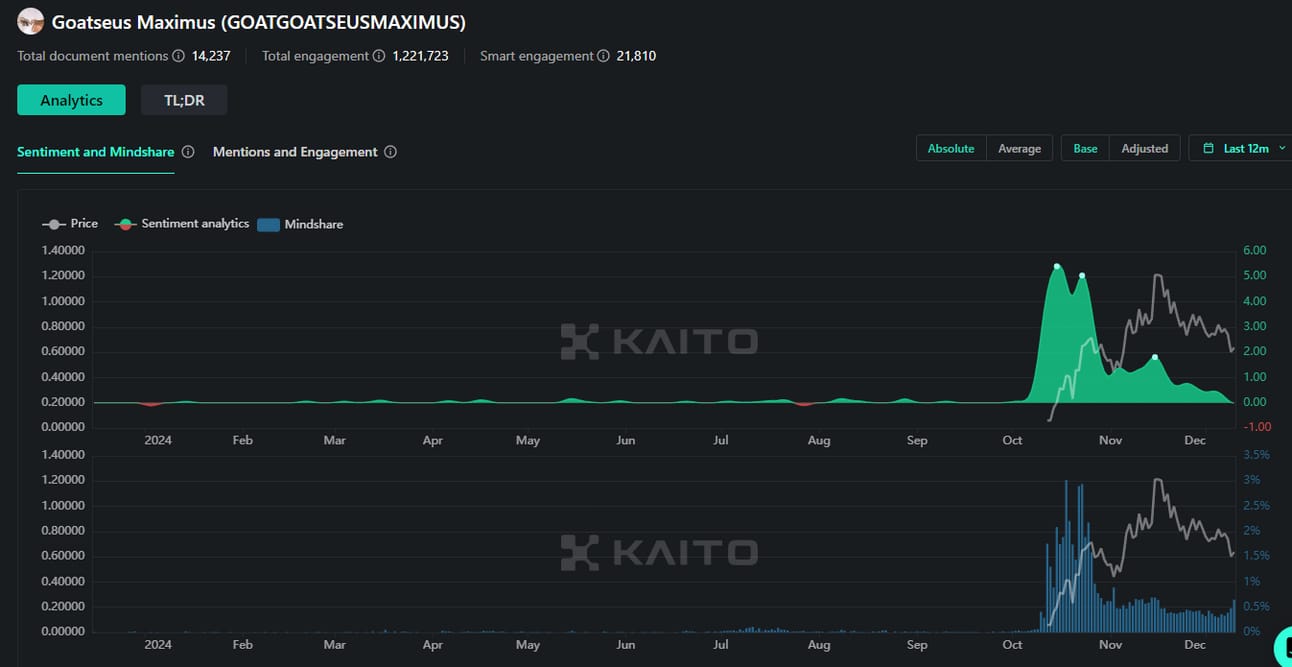
Task: Switch to Sentiment and Mindshare tab
Action: pyautogui.click(x=96, y=152)
